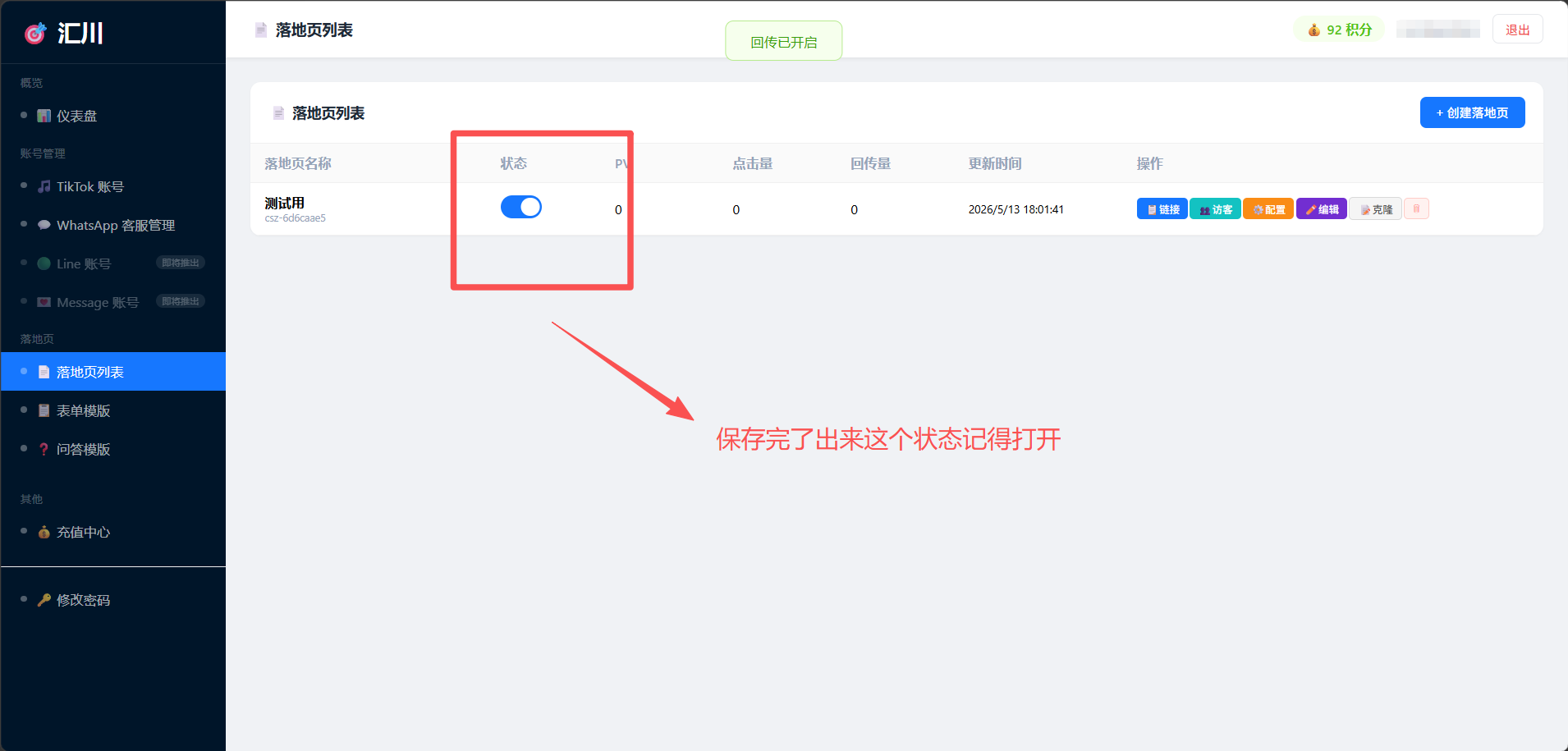Select Line 账号 sidebar item

(113, 263)
